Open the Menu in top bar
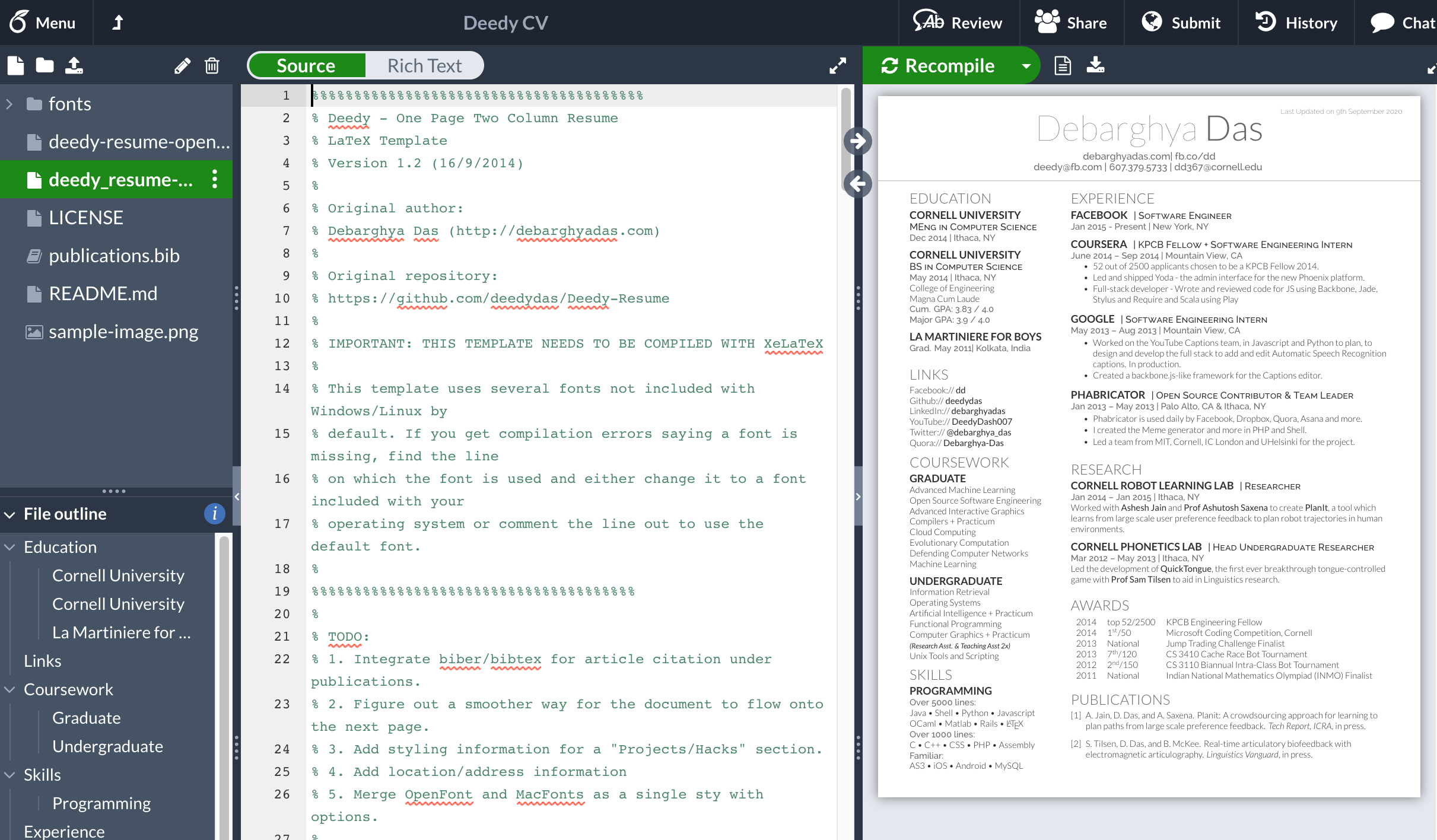The image size is (1437, 840). pos(43,23)
